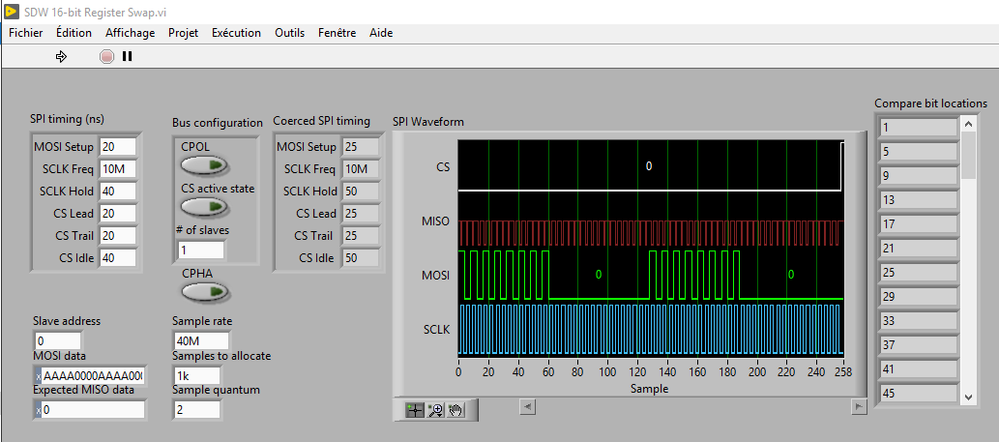
Task: Click the Pause button in the toolbar
Action: click(x=127, y=57)
